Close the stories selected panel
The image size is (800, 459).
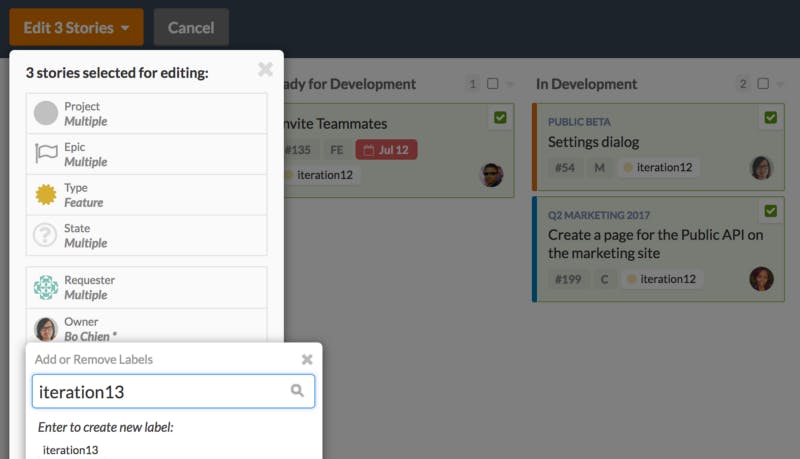(x=265, y=69)
